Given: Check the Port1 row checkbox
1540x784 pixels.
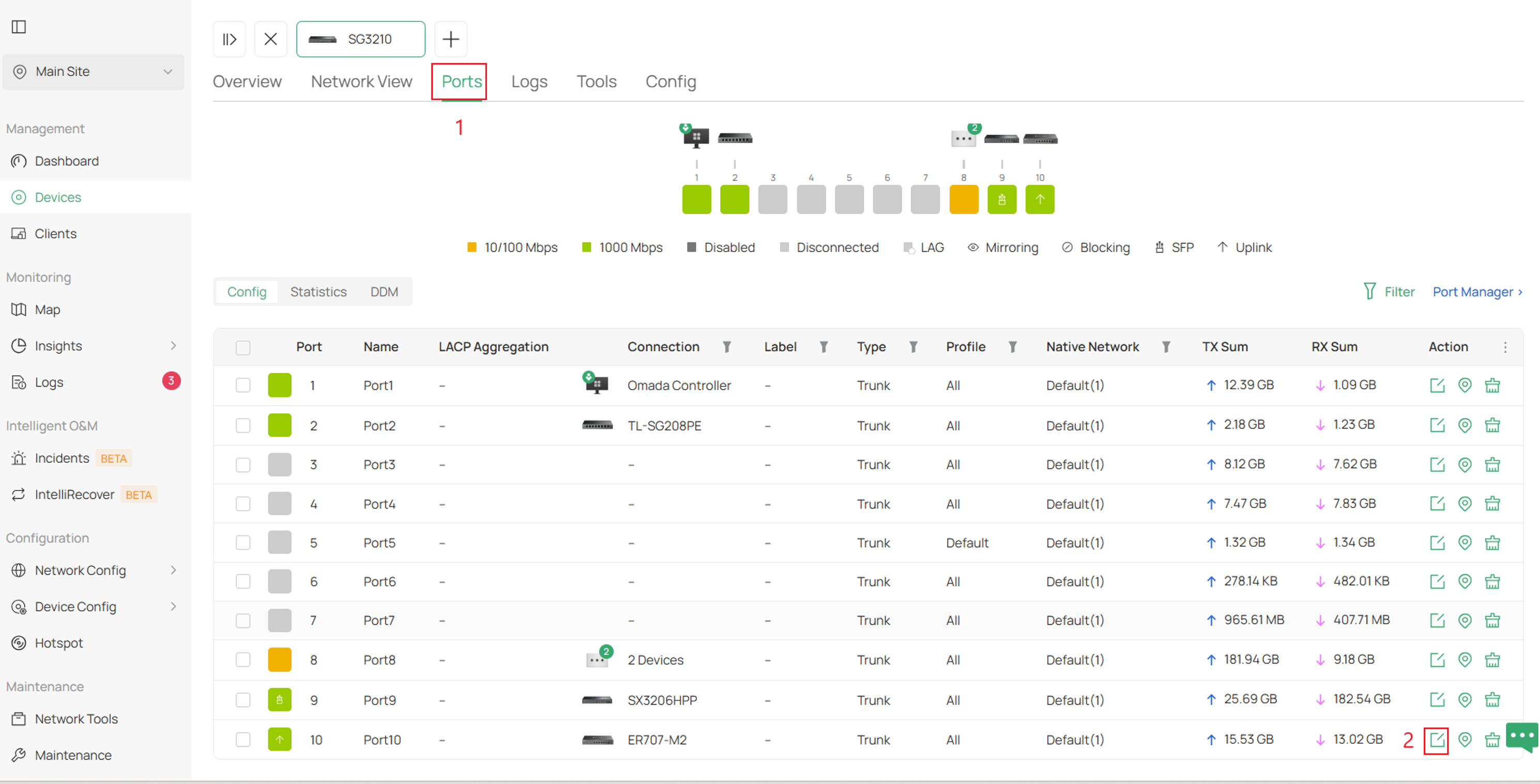Looking at the screenshot, I should 243,386.
